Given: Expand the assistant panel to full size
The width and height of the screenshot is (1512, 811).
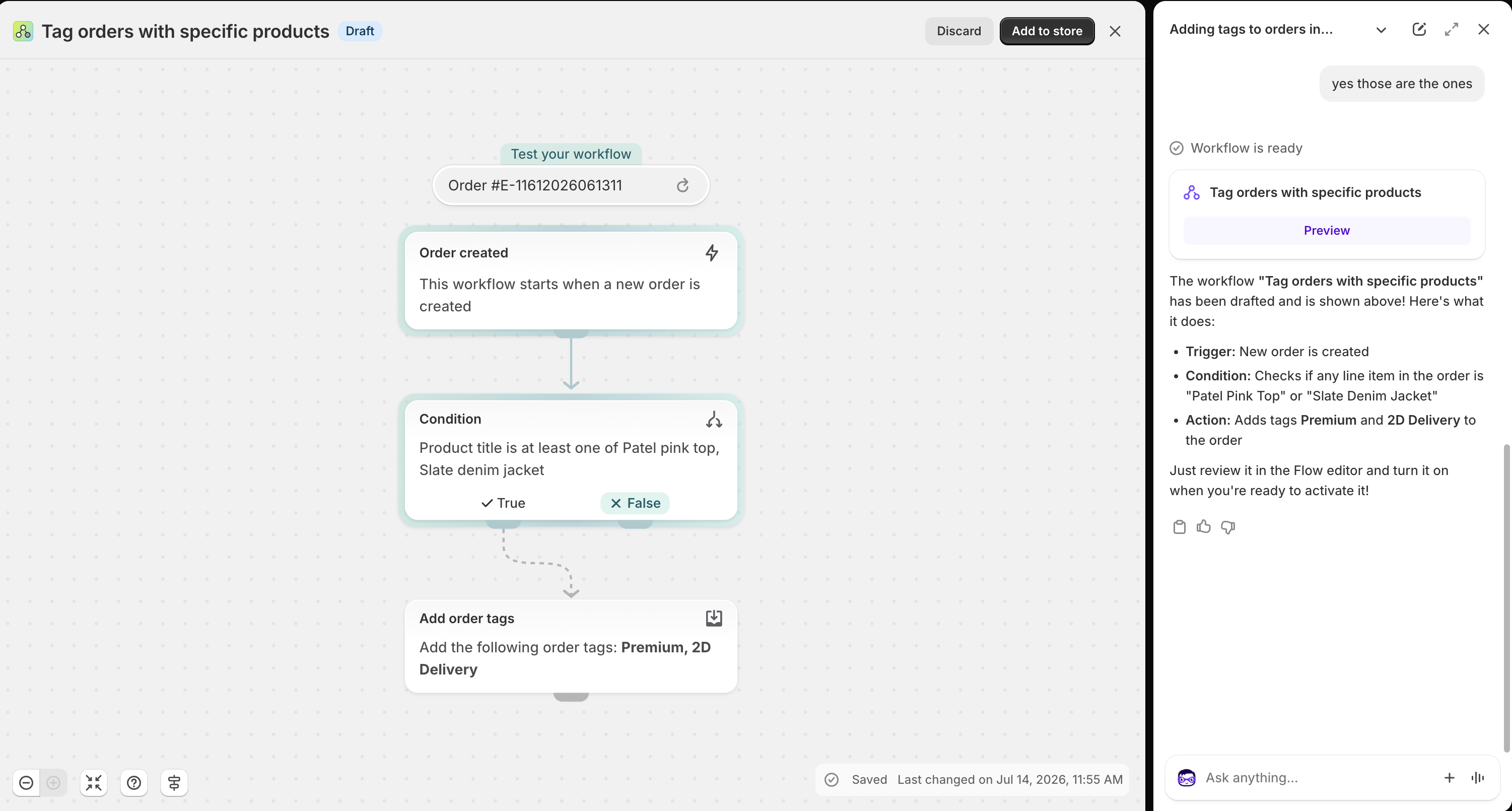Looking at the screenshot, I should click(x=1451, y=29).
